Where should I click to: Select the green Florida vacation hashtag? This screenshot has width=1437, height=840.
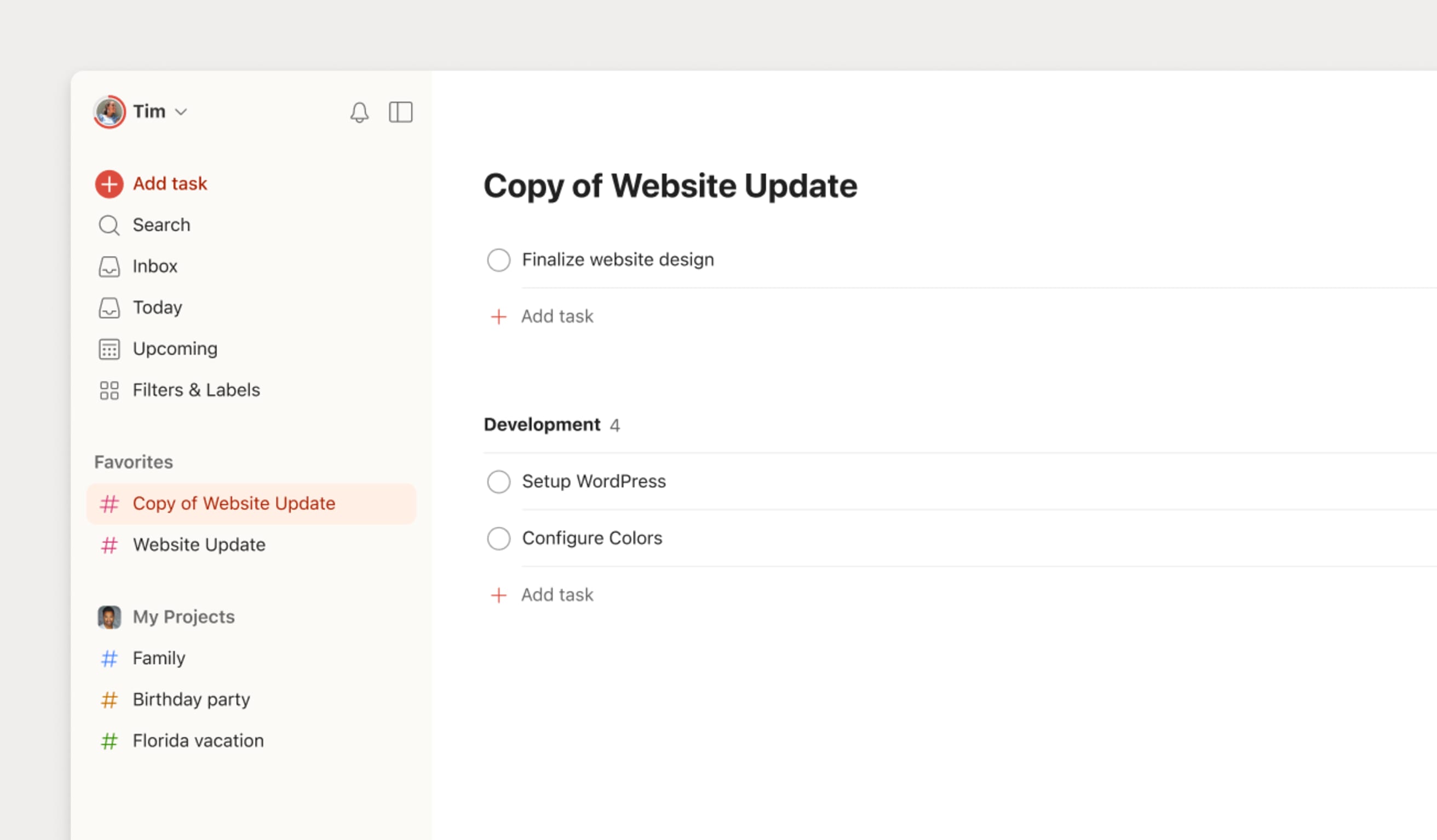pyautogui.click(x=109, y=740)
